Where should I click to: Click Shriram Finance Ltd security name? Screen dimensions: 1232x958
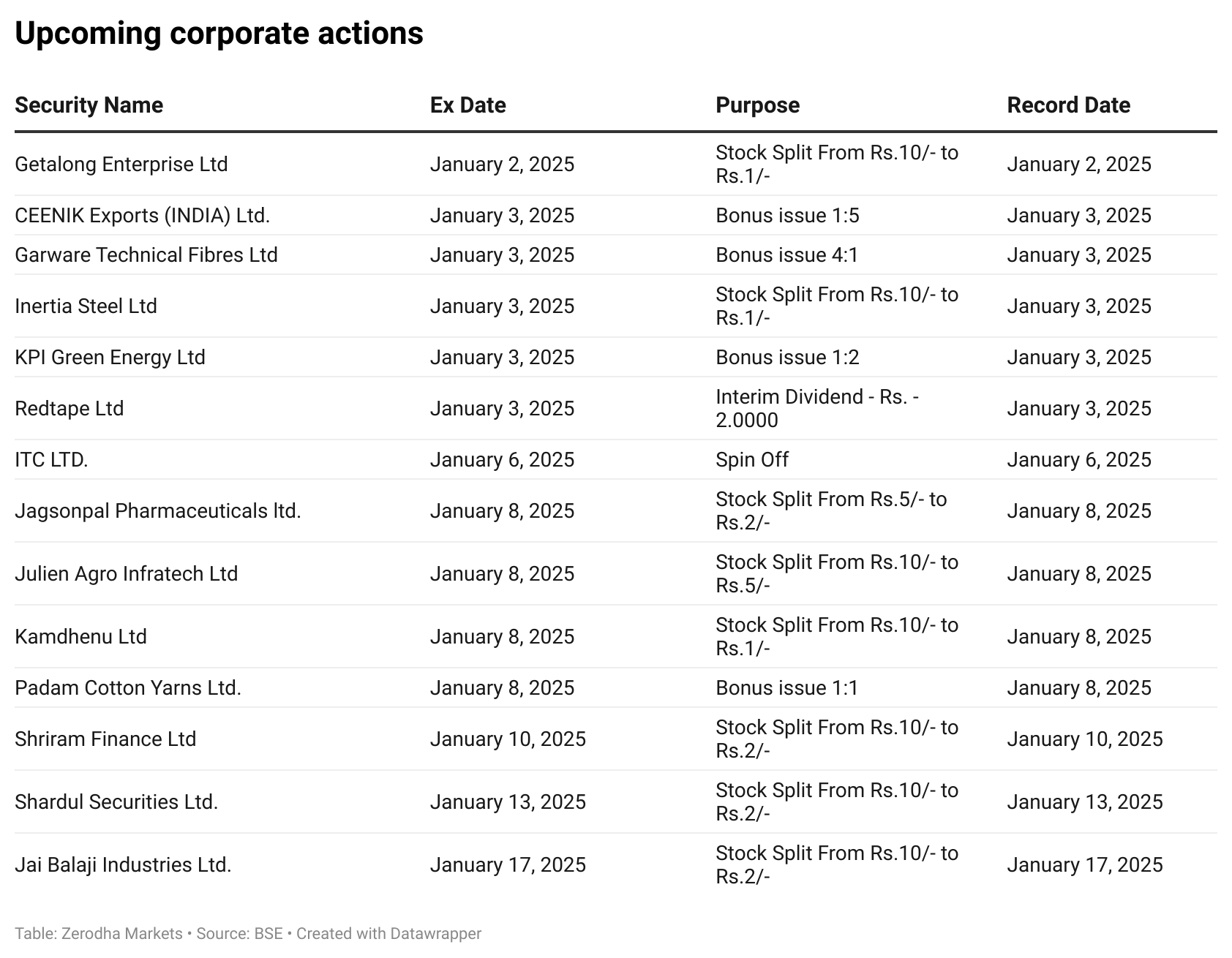pos(105,739)
